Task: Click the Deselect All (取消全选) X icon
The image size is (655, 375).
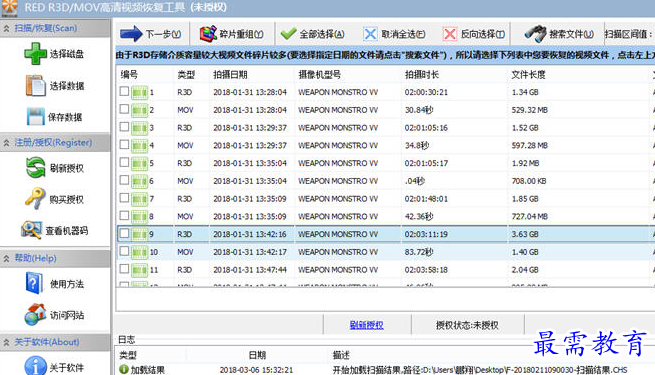Action: [370, 34]
